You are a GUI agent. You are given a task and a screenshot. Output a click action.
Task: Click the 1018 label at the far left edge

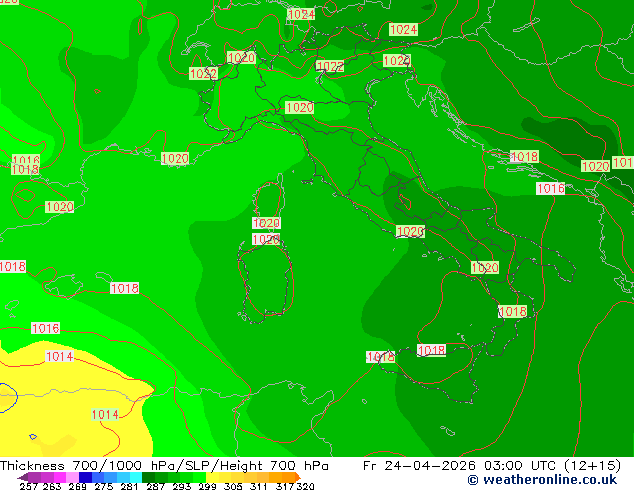coord(13,267)
